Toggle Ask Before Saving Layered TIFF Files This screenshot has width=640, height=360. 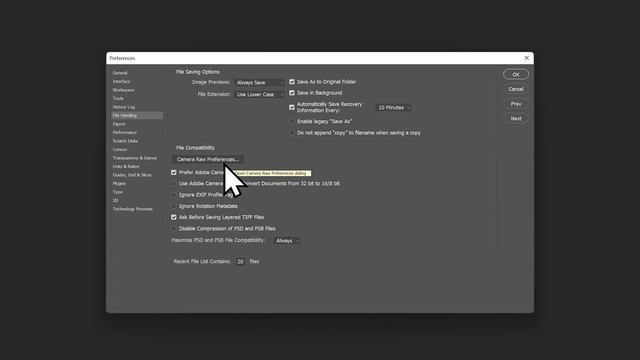click(174, 218)
